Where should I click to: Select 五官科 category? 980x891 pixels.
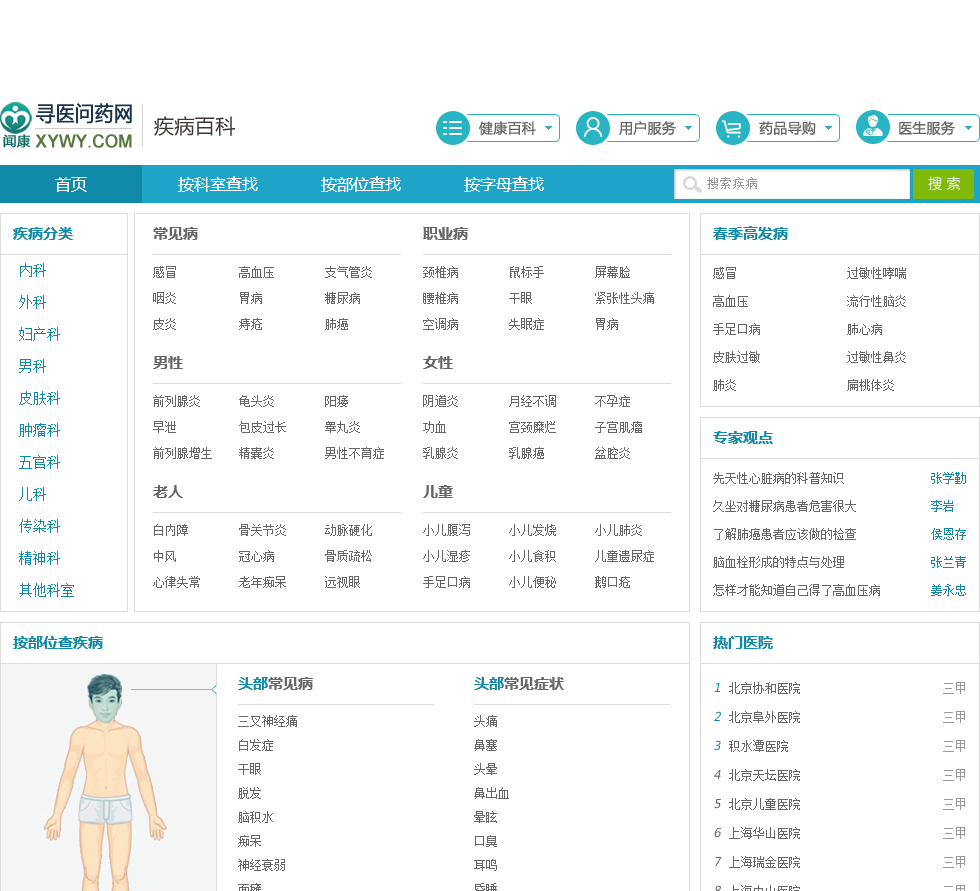coord(39,462)
